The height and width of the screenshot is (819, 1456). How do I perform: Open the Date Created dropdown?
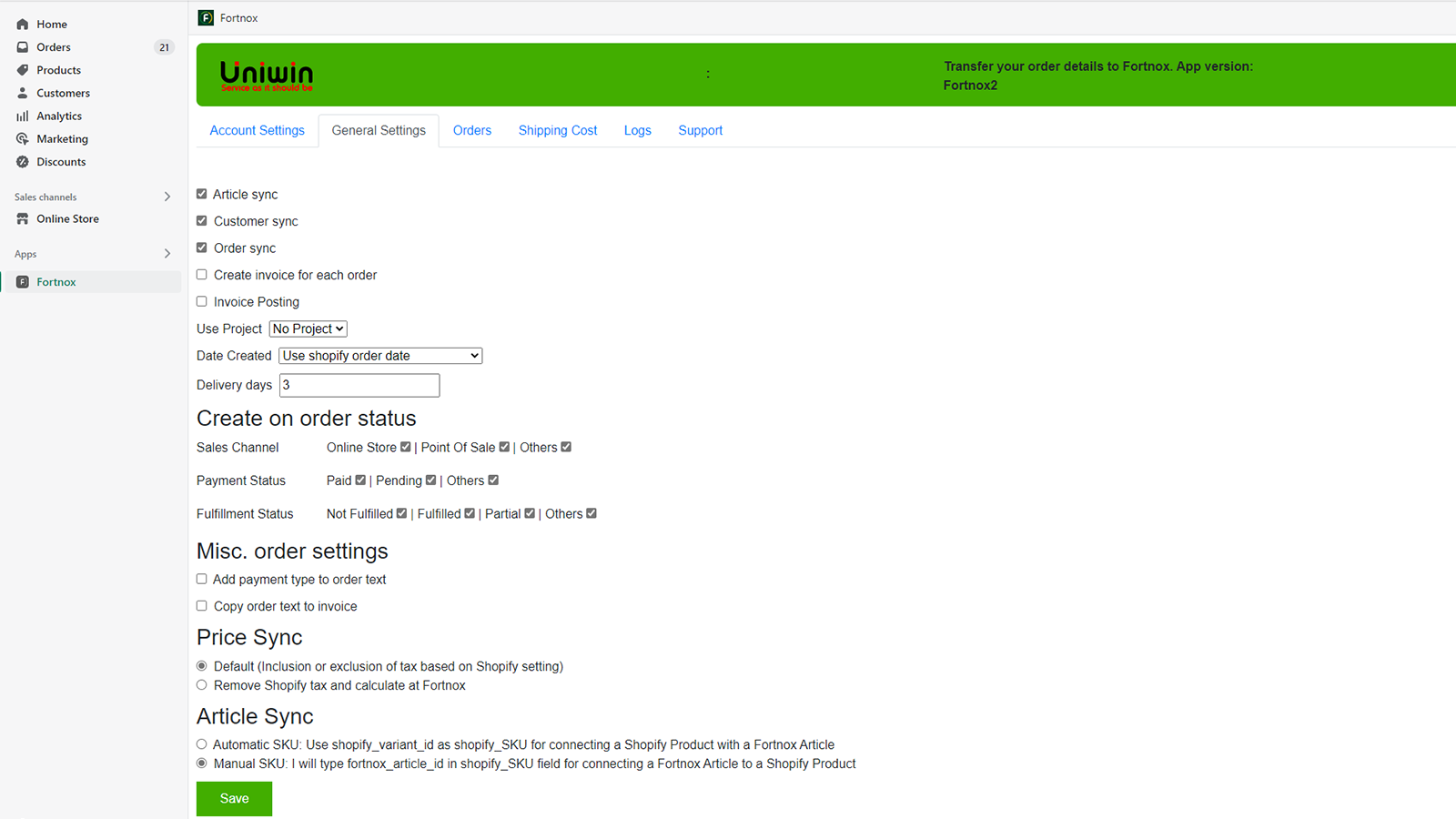tap(380, 356)
